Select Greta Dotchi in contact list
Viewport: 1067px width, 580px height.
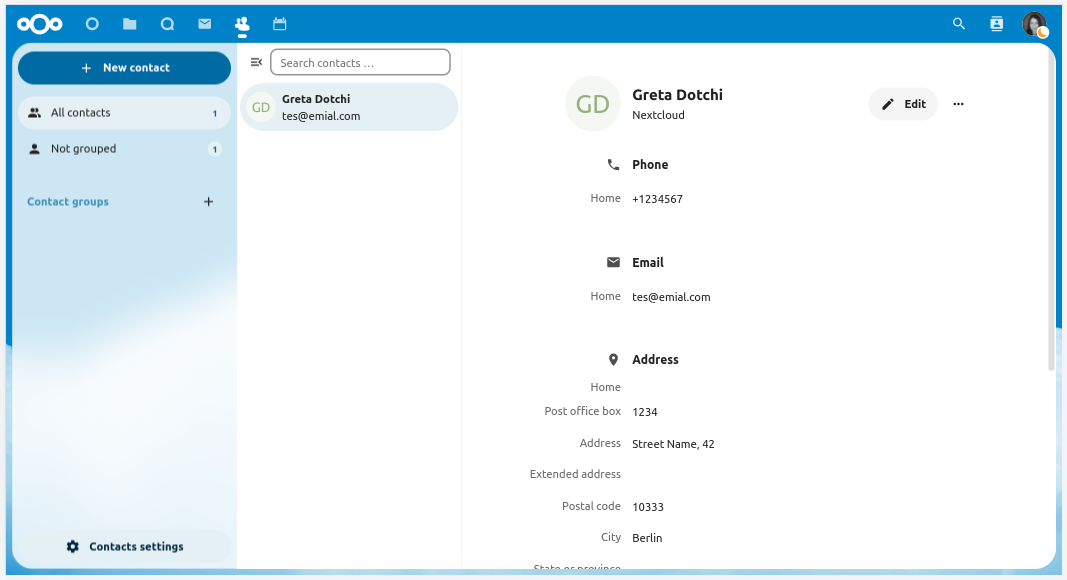(x=349, y=107)
